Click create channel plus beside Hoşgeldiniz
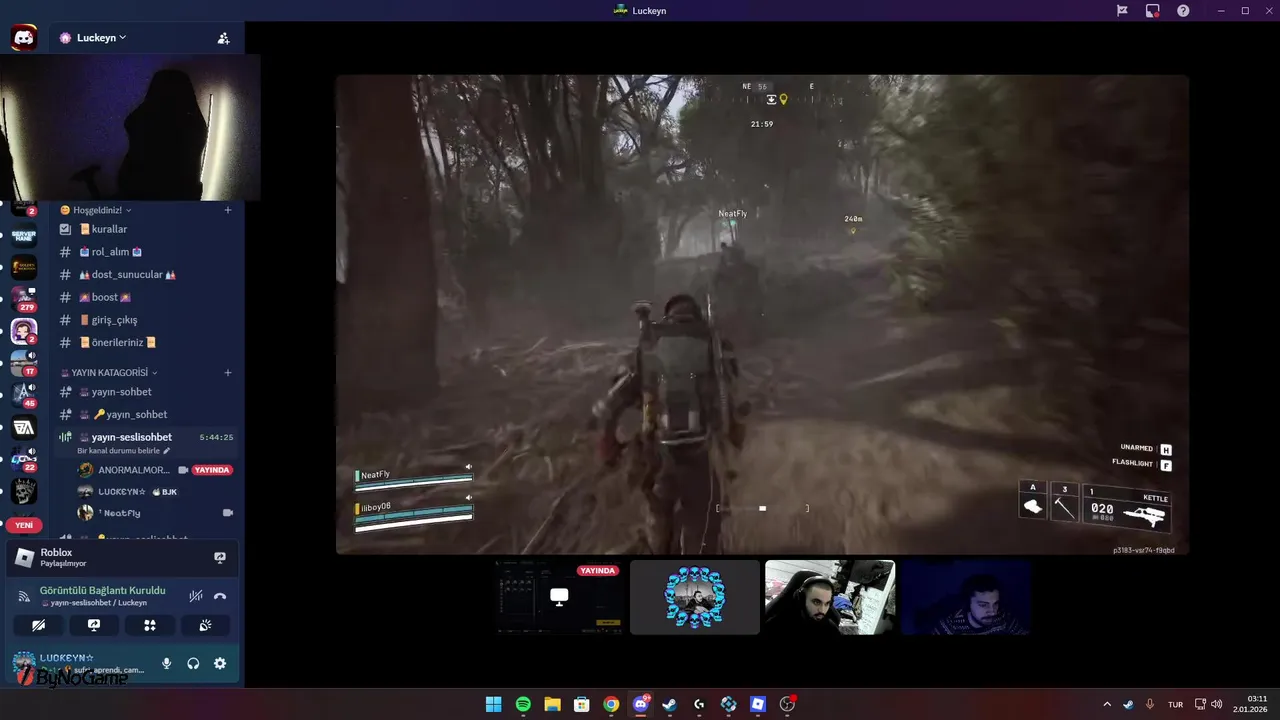Screen dimensions: 1280x720 point(228,210)
